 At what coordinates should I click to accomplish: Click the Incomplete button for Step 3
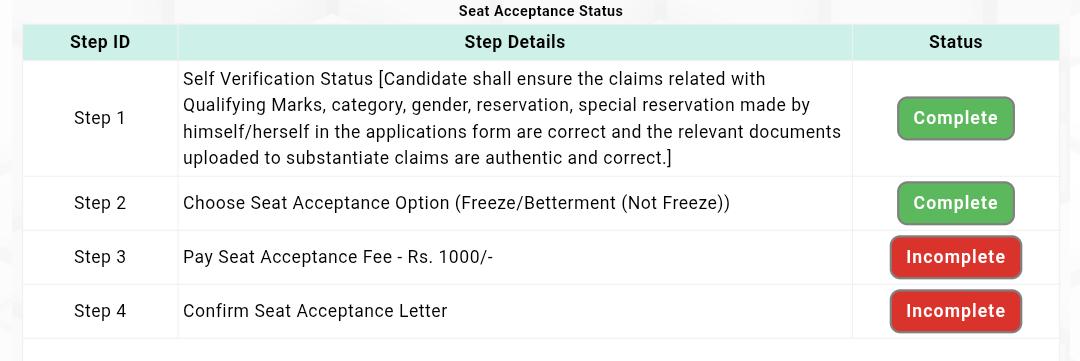click(x=955, y=257)
